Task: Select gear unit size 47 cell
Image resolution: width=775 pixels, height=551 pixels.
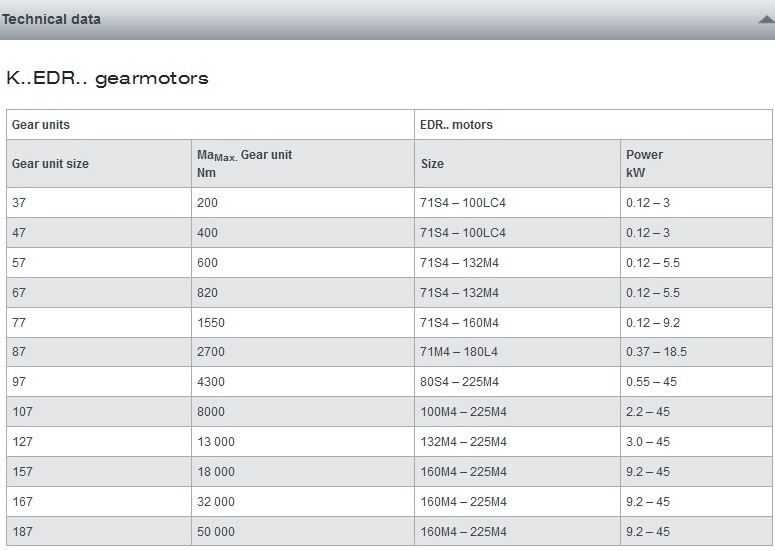Action: (99, 233)
